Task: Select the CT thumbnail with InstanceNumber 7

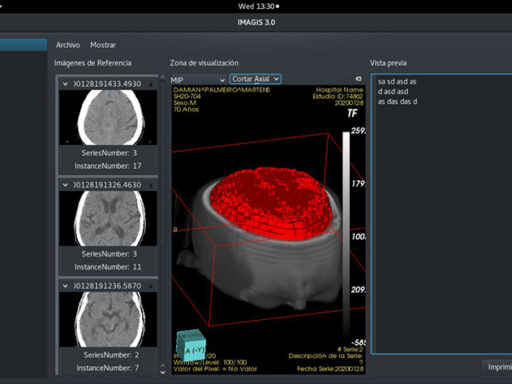Action: 108,319
